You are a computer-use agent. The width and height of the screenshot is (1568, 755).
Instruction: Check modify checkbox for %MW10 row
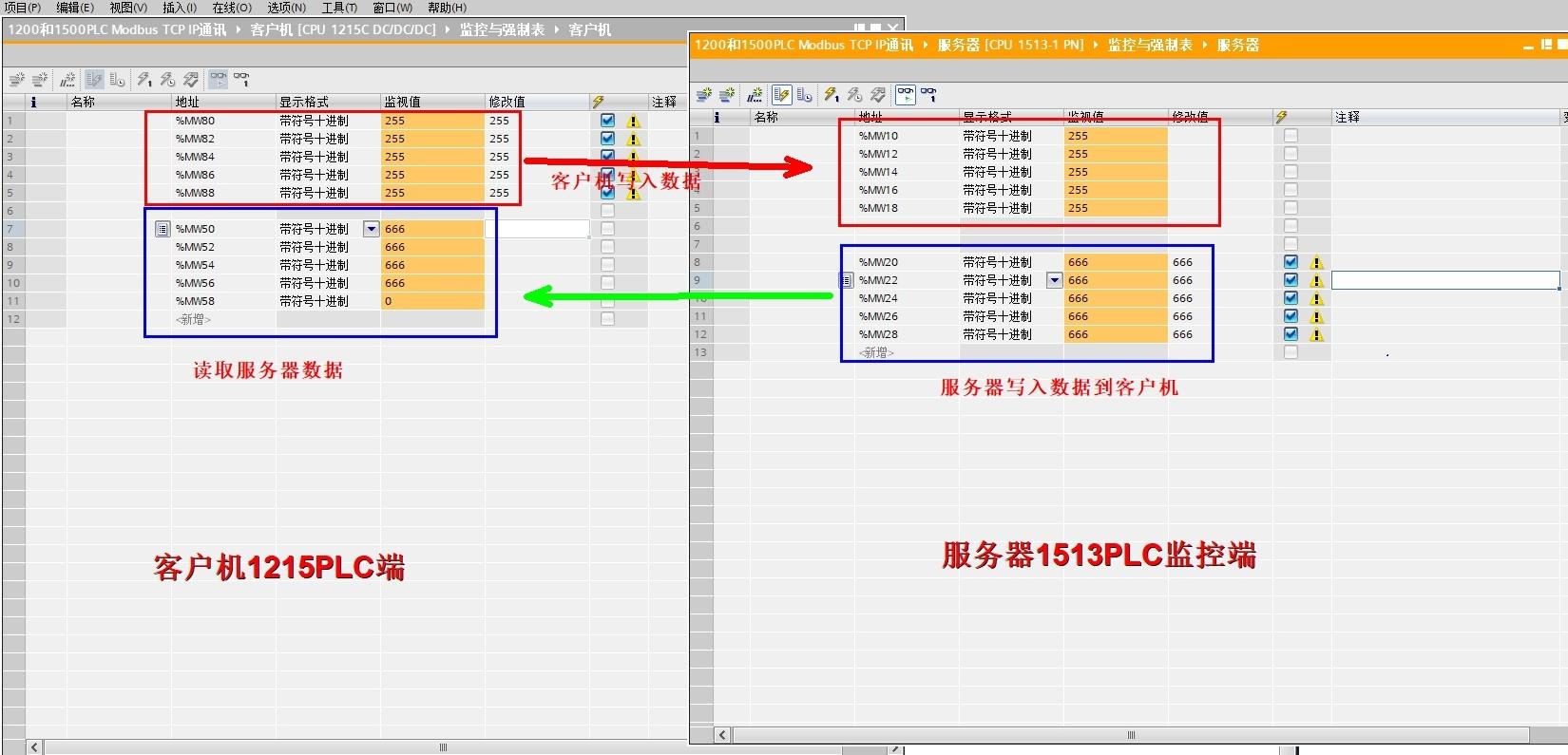[x=1291, y=136]
